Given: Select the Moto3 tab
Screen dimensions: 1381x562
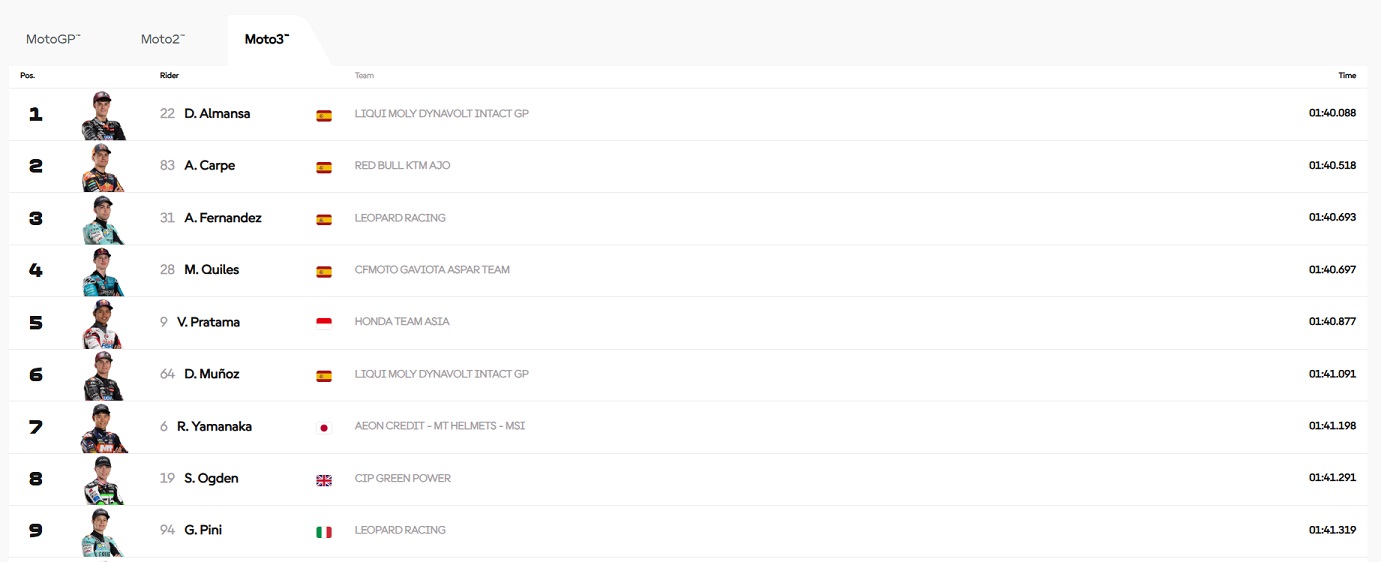Looking at the screenshot, I should coord(267,39).
